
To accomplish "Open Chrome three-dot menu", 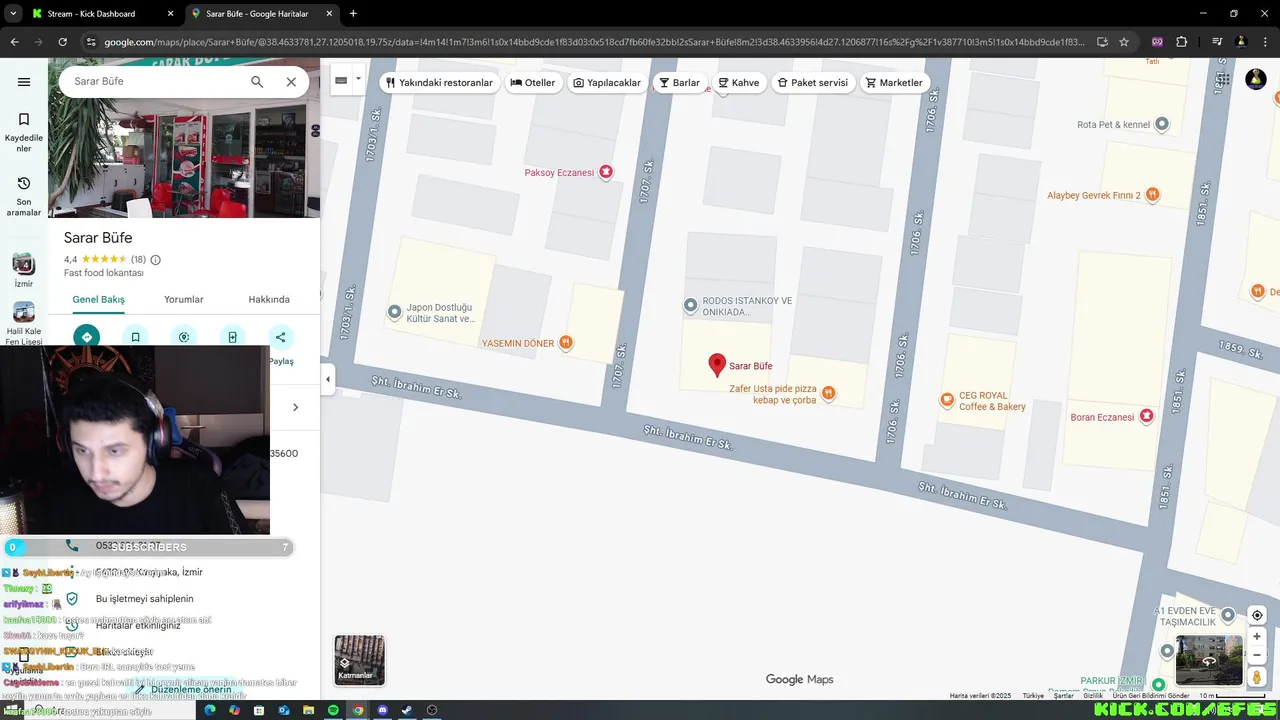I will (x=1266, y=42).
